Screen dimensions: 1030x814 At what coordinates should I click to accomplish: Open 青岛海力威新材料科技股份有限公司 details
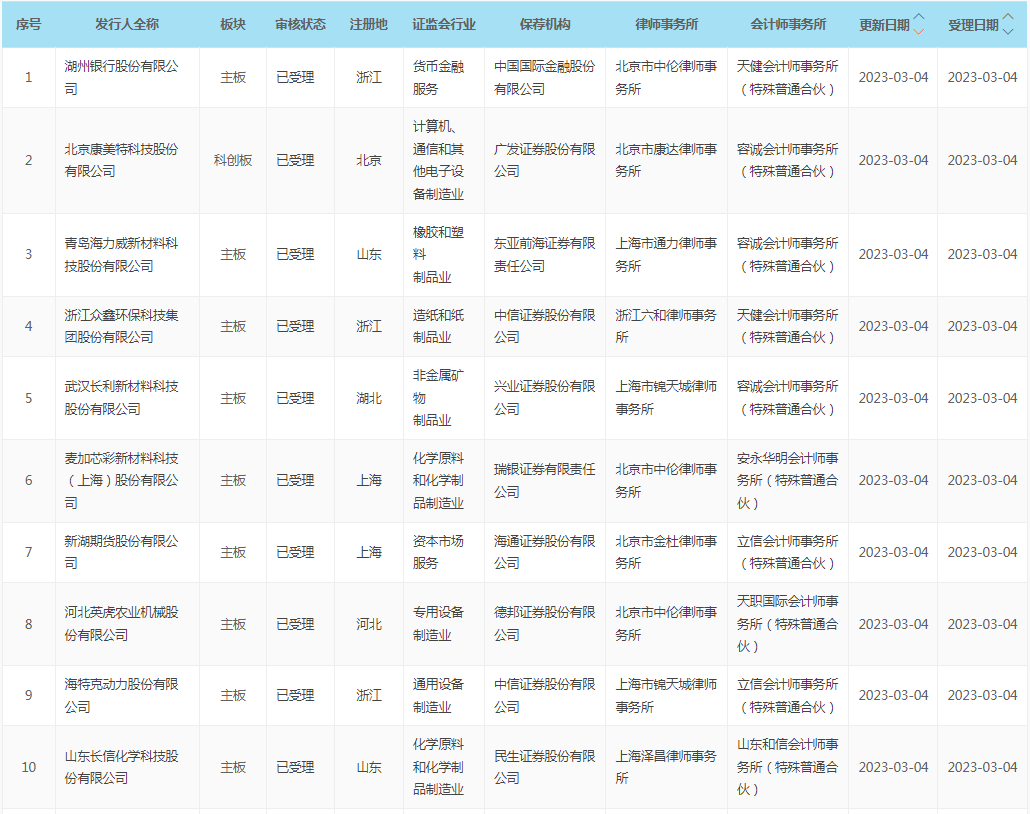(121, 254)
